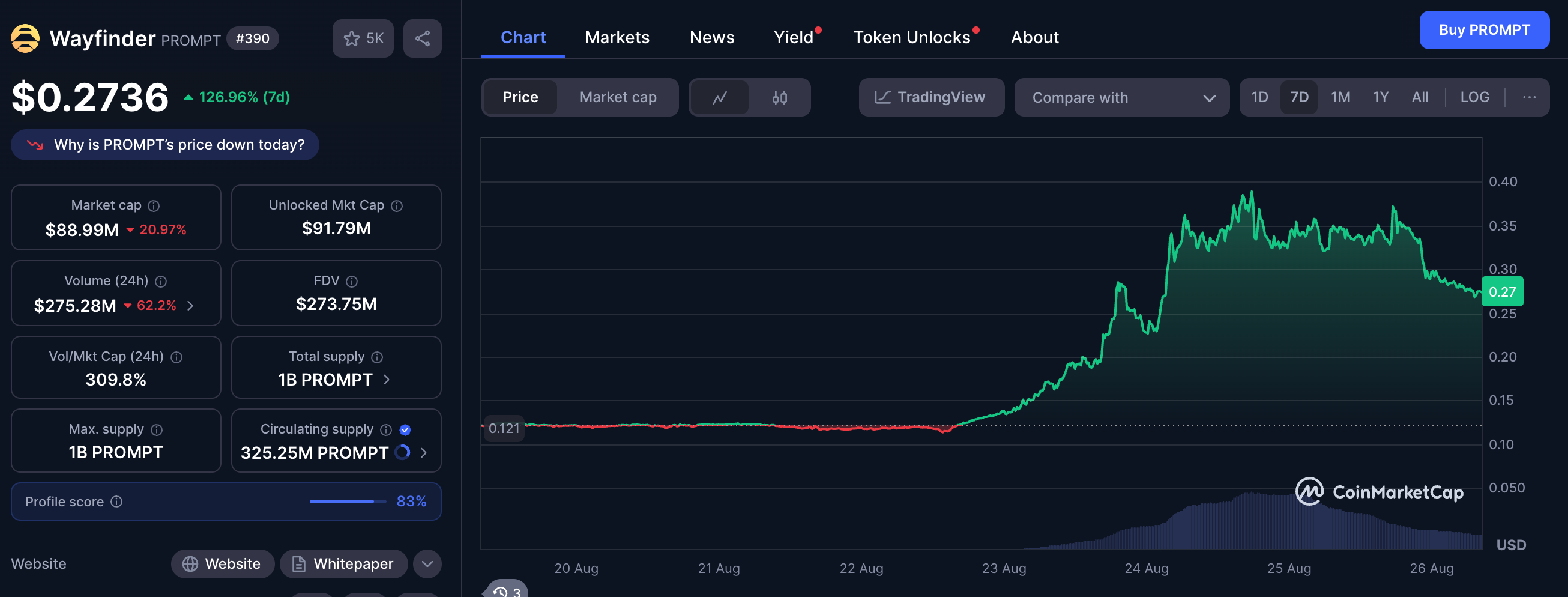Image resolution: width=1568 pixels, height=597 pixels.
Task: Set chart range to 1D
Action: point(1259,97)
